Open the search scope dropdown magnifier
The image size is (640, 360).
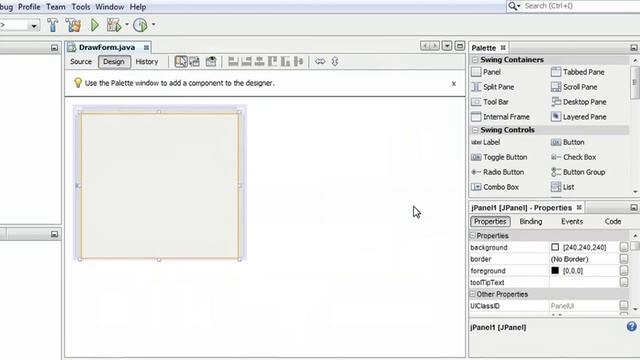[514, 6]
